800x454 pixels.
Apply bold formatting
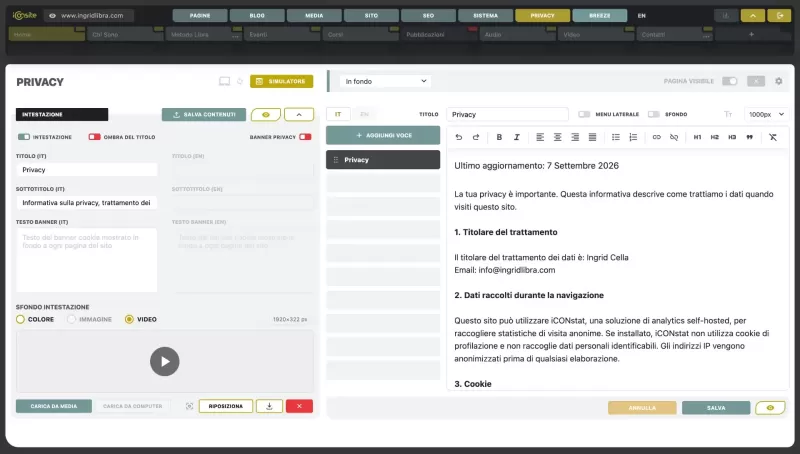499,137
